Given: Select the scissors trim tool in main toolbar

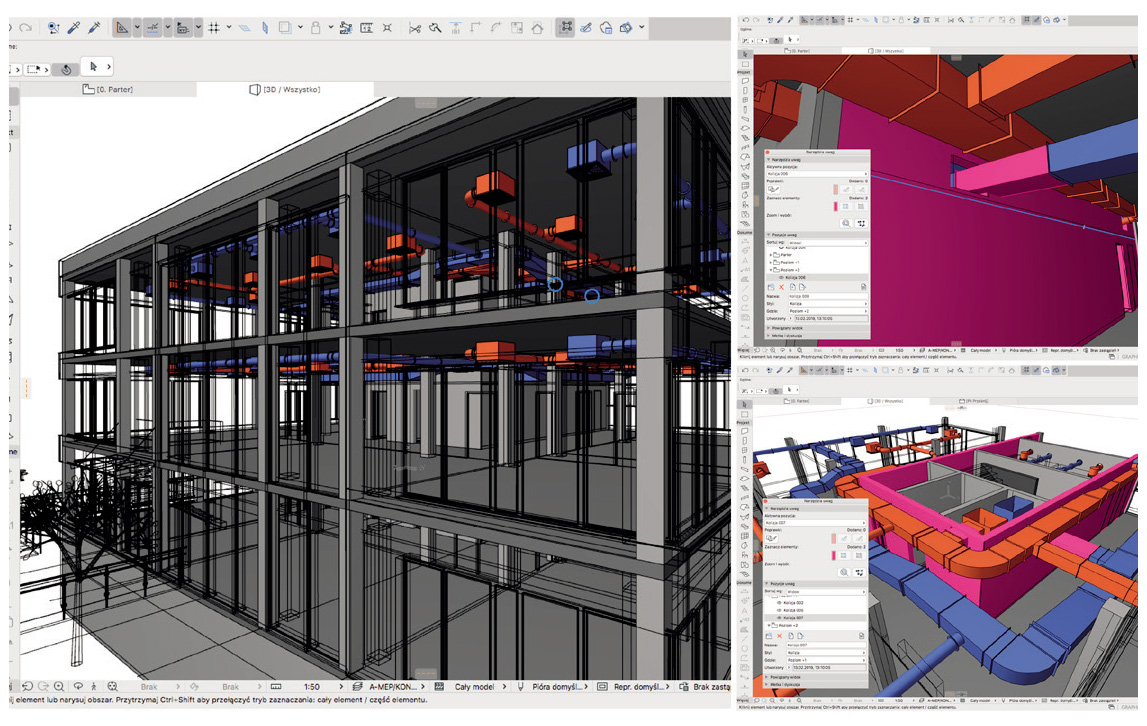Looking at the screenshot, I should pyautogui.click(x=415, y=28).
